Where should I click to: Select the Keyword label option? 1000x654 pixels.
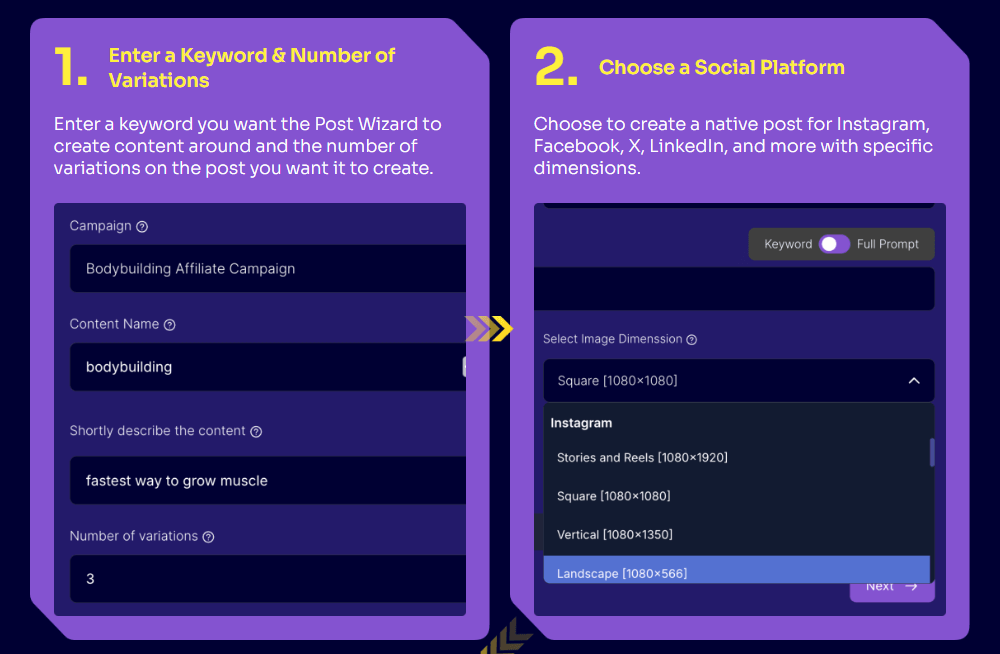coord(788,244)
